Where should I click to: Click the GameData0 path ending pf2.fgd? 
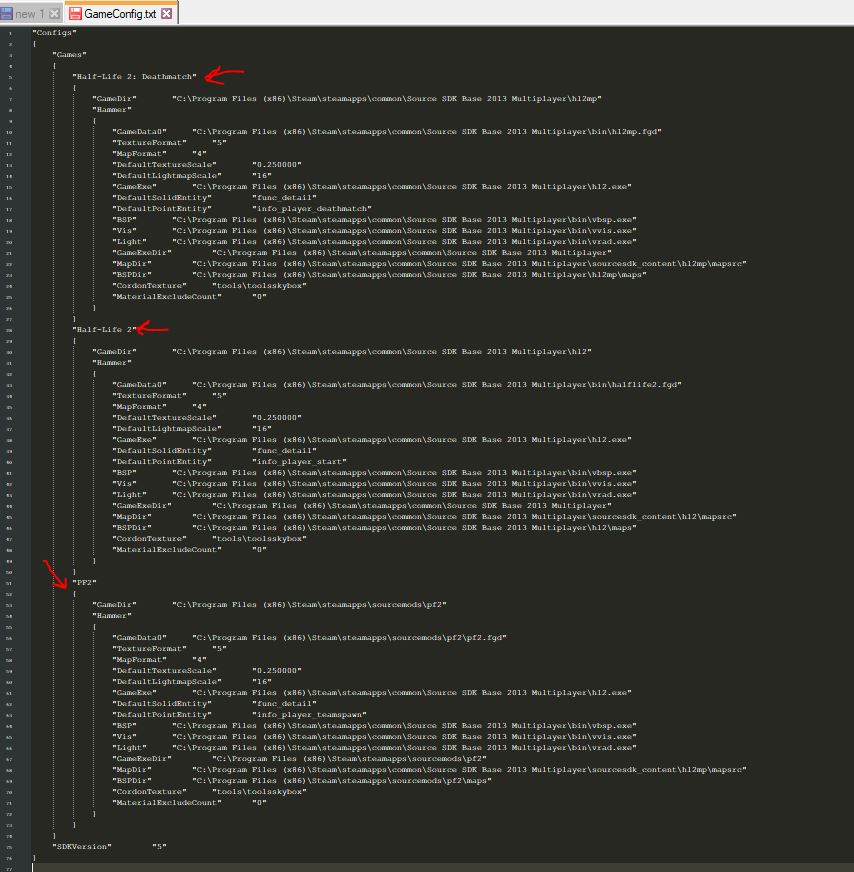tap(350, 638)
